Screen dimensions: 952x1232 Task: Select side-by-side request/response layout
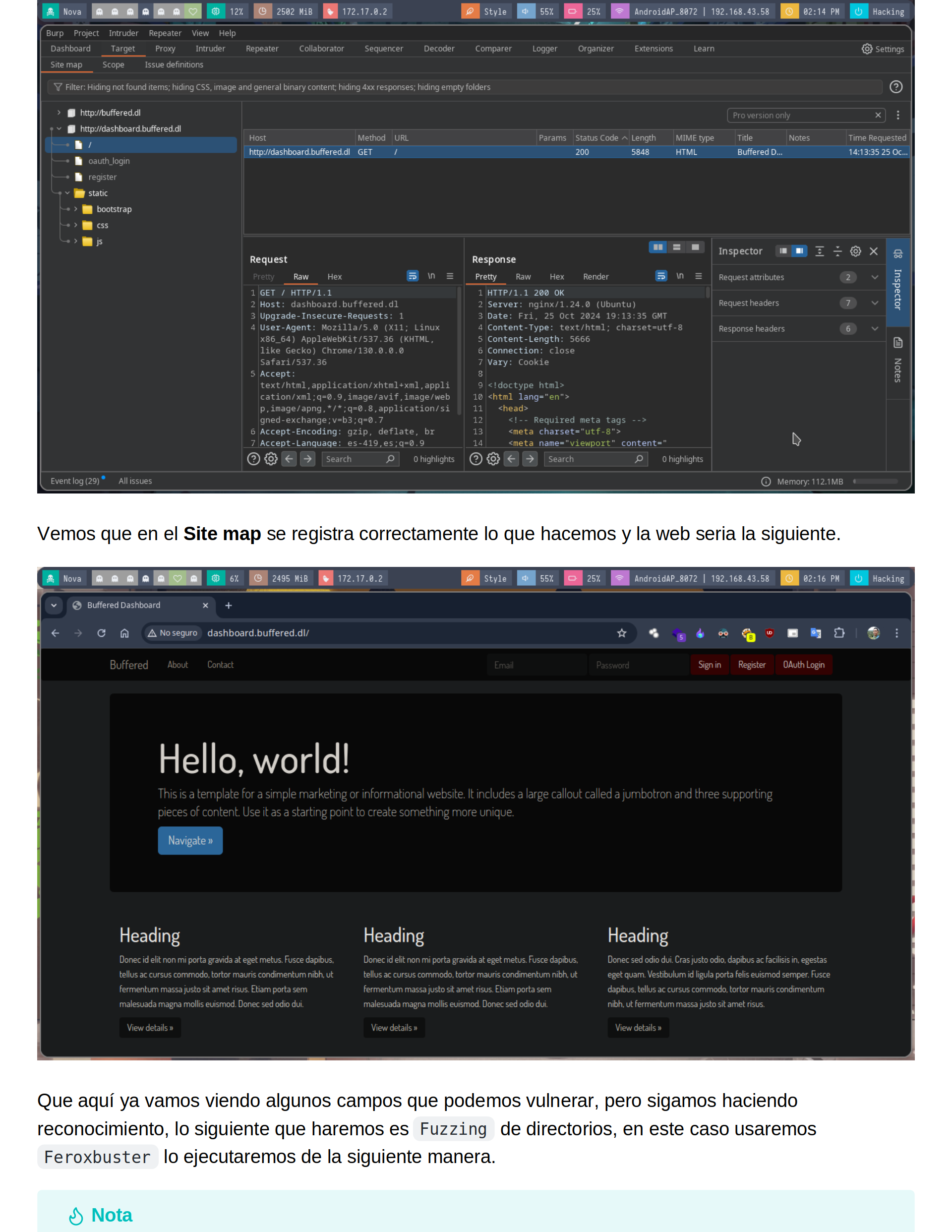(657, 247)
